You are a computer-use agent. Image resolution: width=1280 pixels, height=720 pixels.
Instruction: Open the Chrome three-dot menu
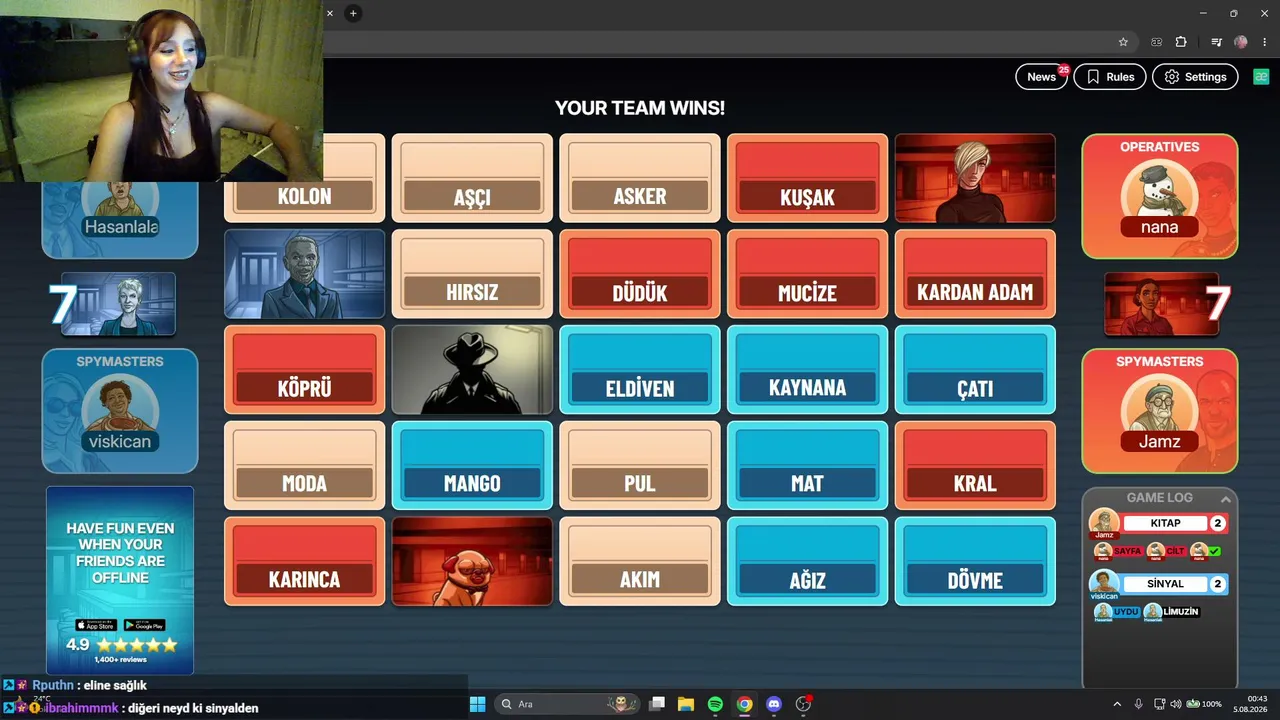(x=1264, y=42)
